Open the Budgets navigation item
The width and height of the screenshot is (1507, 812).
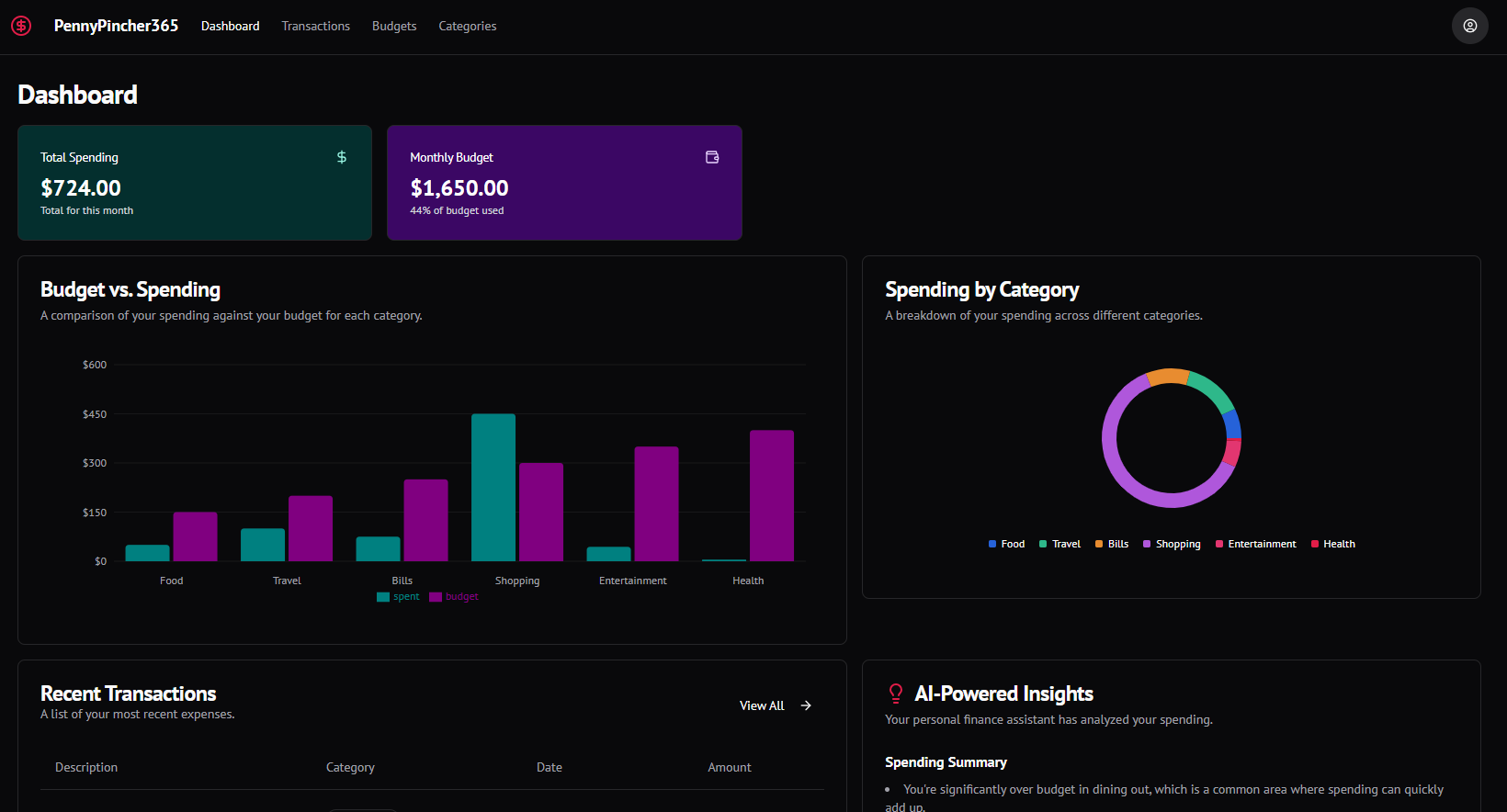tap(394, 26)
